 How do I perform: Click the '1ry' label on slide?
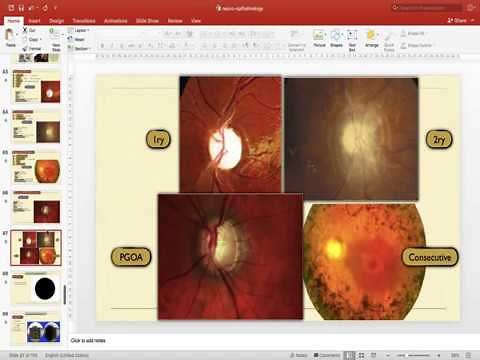pos(158,139)
